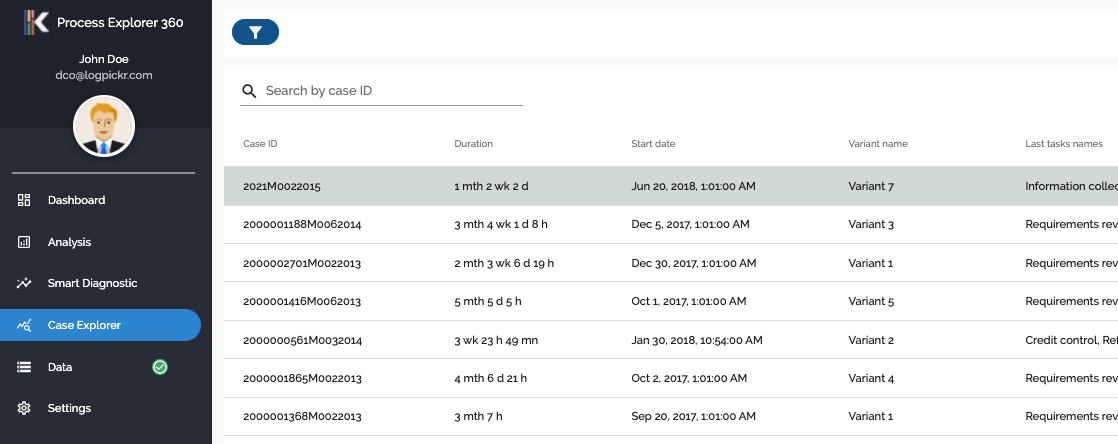This screenshot has height=444, width=1118.
Task: Click start date Dec 5, 2017, 1:01:00 AM
Action: tap(690, 224)
